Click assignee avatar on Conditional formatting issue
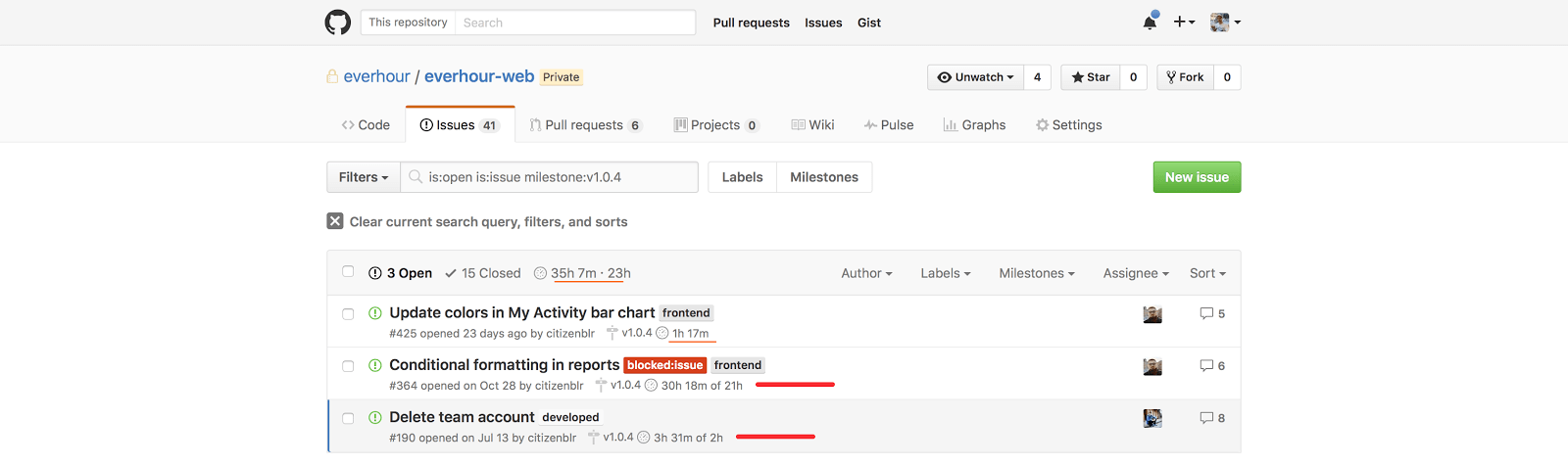 point(1152,366)
